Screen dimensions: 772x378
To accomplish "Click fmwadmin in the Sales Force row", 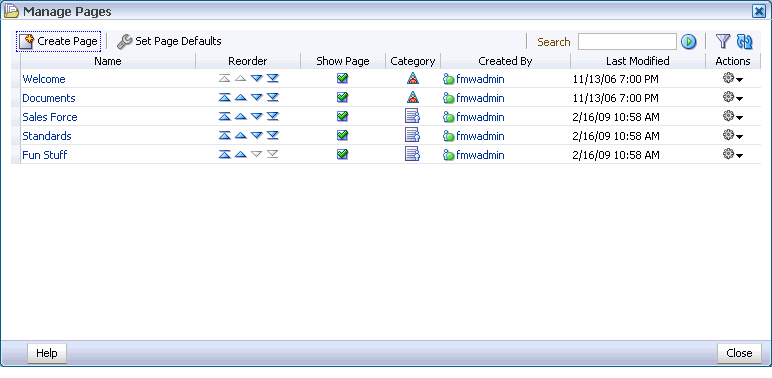I will [x=480, y=117].
